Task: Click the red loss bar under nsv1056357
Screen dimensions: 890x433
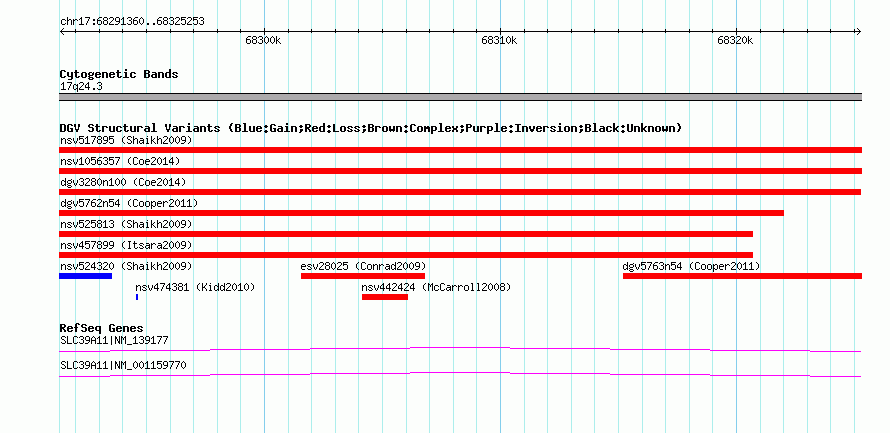Action: [x=460, y=171]
